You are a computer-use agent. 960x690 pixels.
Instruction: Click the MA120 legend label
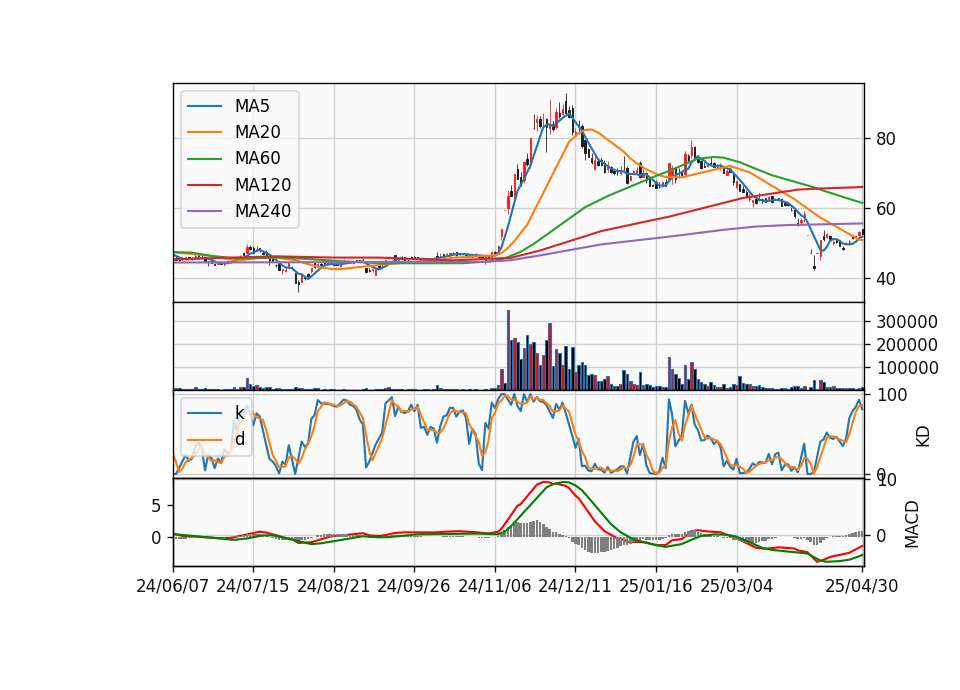click(263, 185)
